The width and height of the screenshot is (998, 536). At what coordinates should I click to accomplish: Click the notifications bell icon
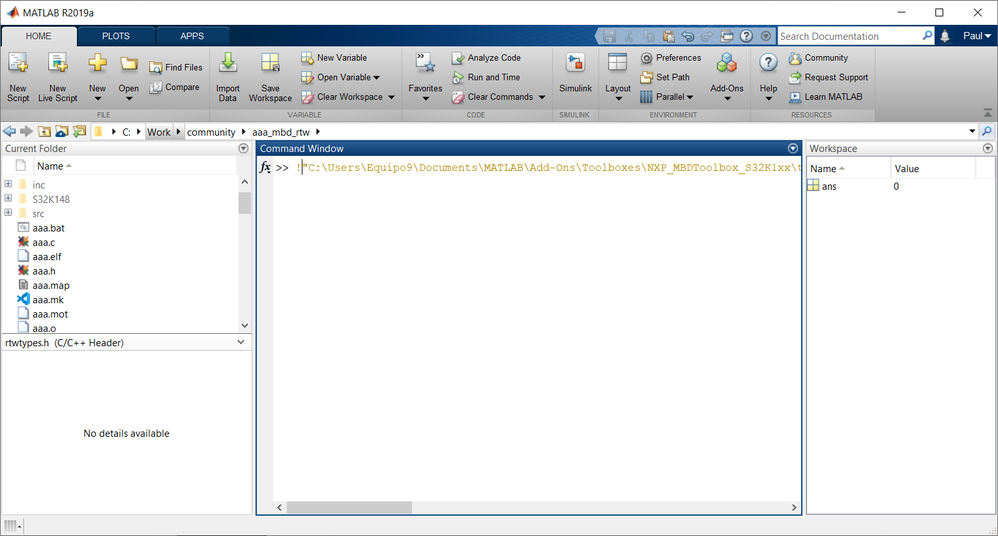pos(945,36)
